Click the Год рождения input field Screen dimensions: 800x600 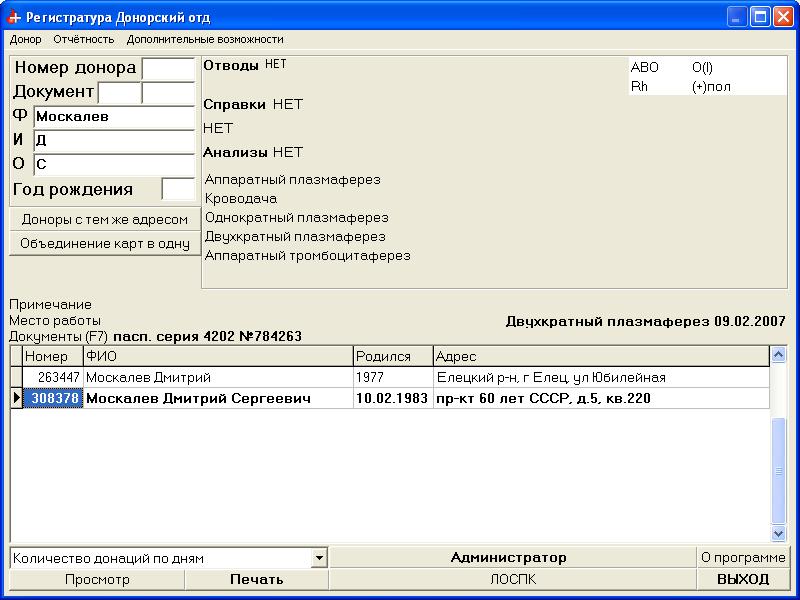(178, 189)
